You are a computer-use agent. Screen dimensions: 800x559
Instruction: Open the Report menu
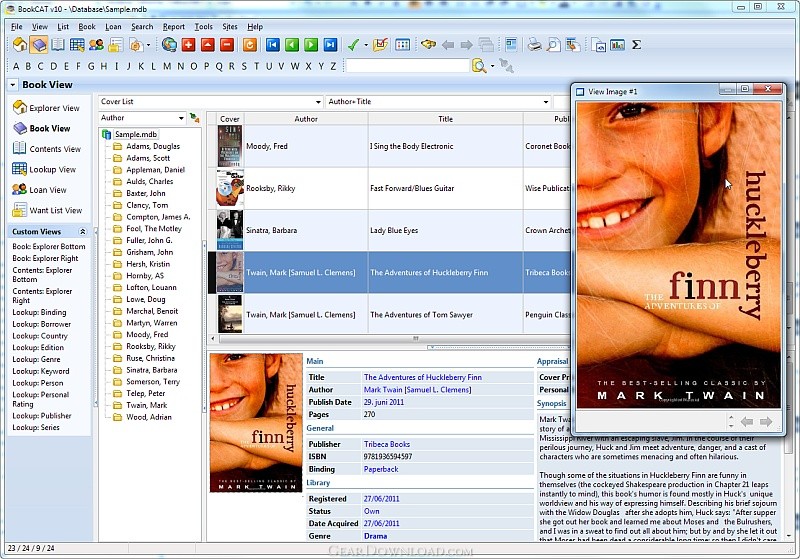[x=173, y=27]
